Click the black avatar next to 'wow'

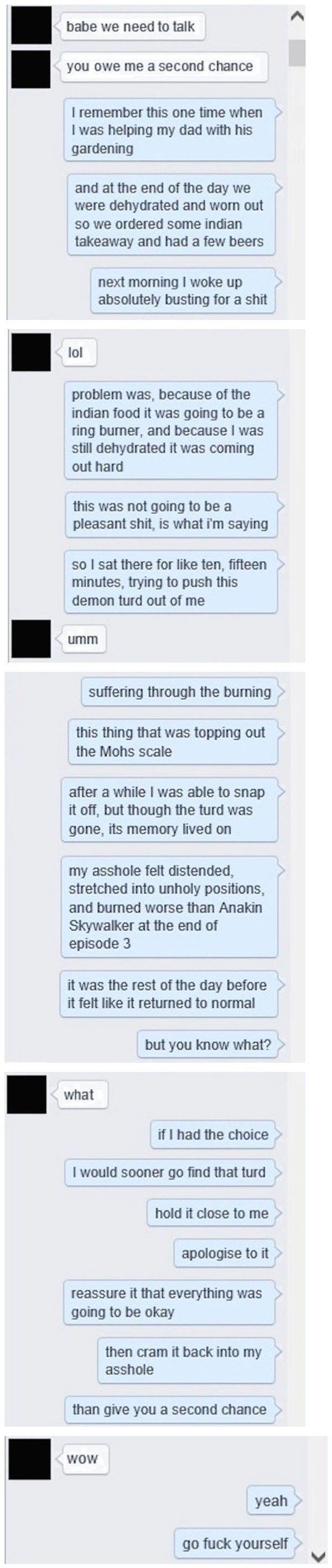[x=31, y=1459]
